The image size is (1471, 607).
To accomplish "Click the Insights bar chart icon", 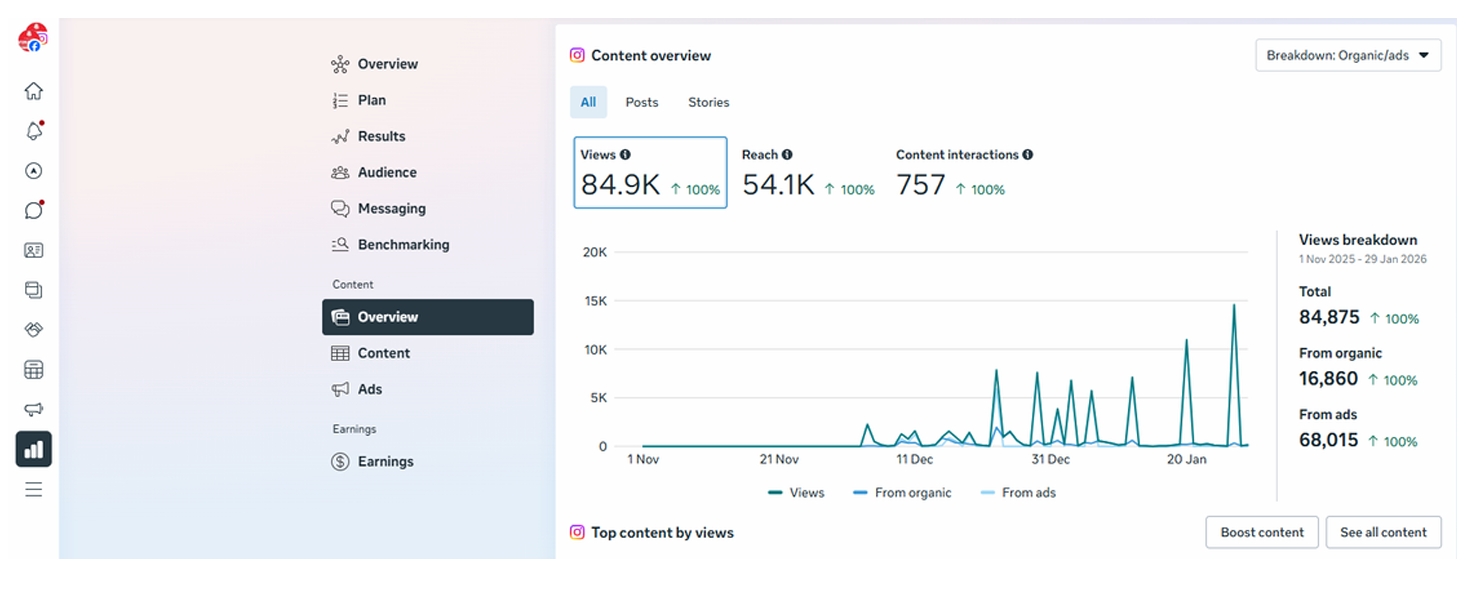I will click(33, 449).
